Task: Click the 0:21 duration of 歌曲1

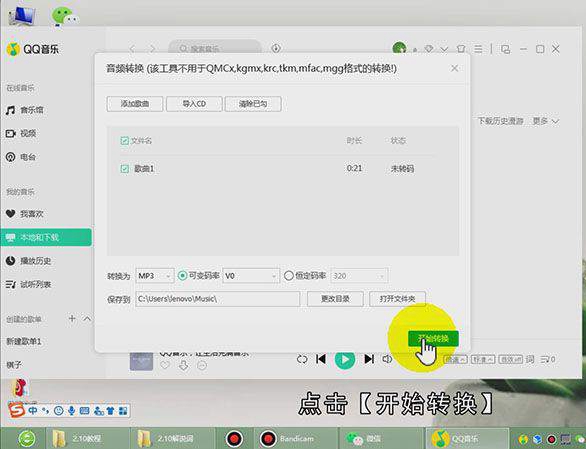Action: [x=354, y=168]
